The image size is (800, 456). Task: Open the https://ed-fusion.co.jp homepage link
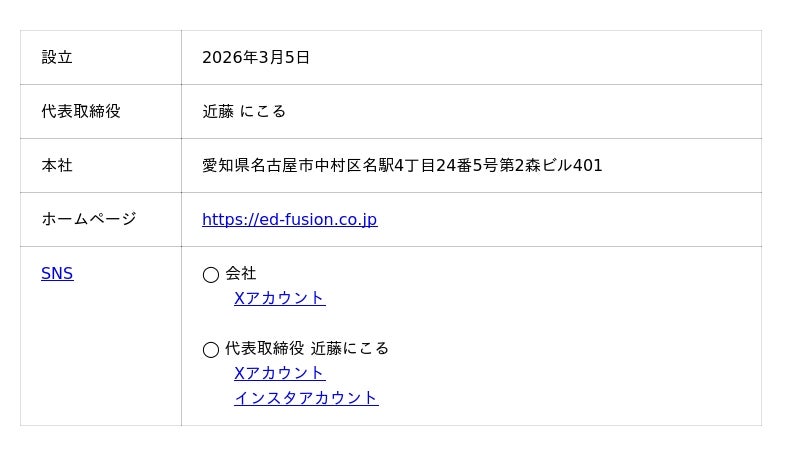289,220
